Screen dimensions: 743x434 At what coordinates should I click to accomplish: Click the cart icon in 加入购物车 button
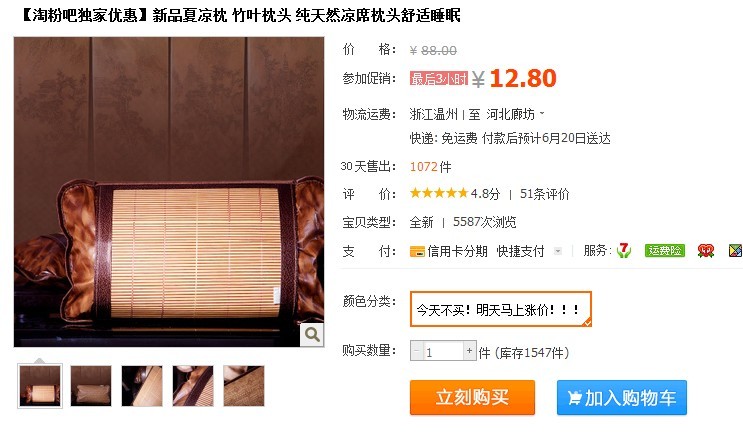click(575, 398)
